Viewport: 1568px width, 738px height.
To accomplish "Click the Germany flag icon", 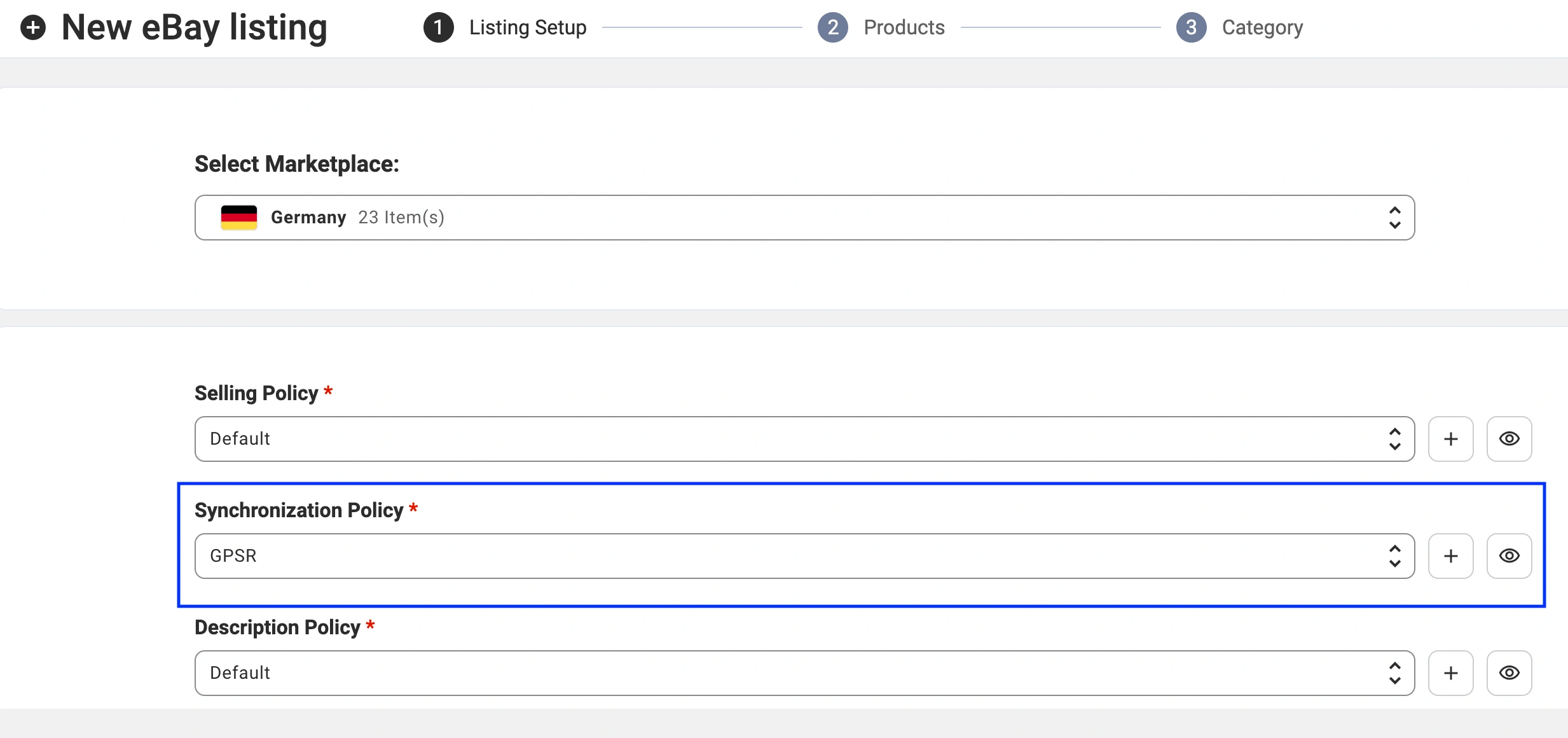I will [239, 218].
